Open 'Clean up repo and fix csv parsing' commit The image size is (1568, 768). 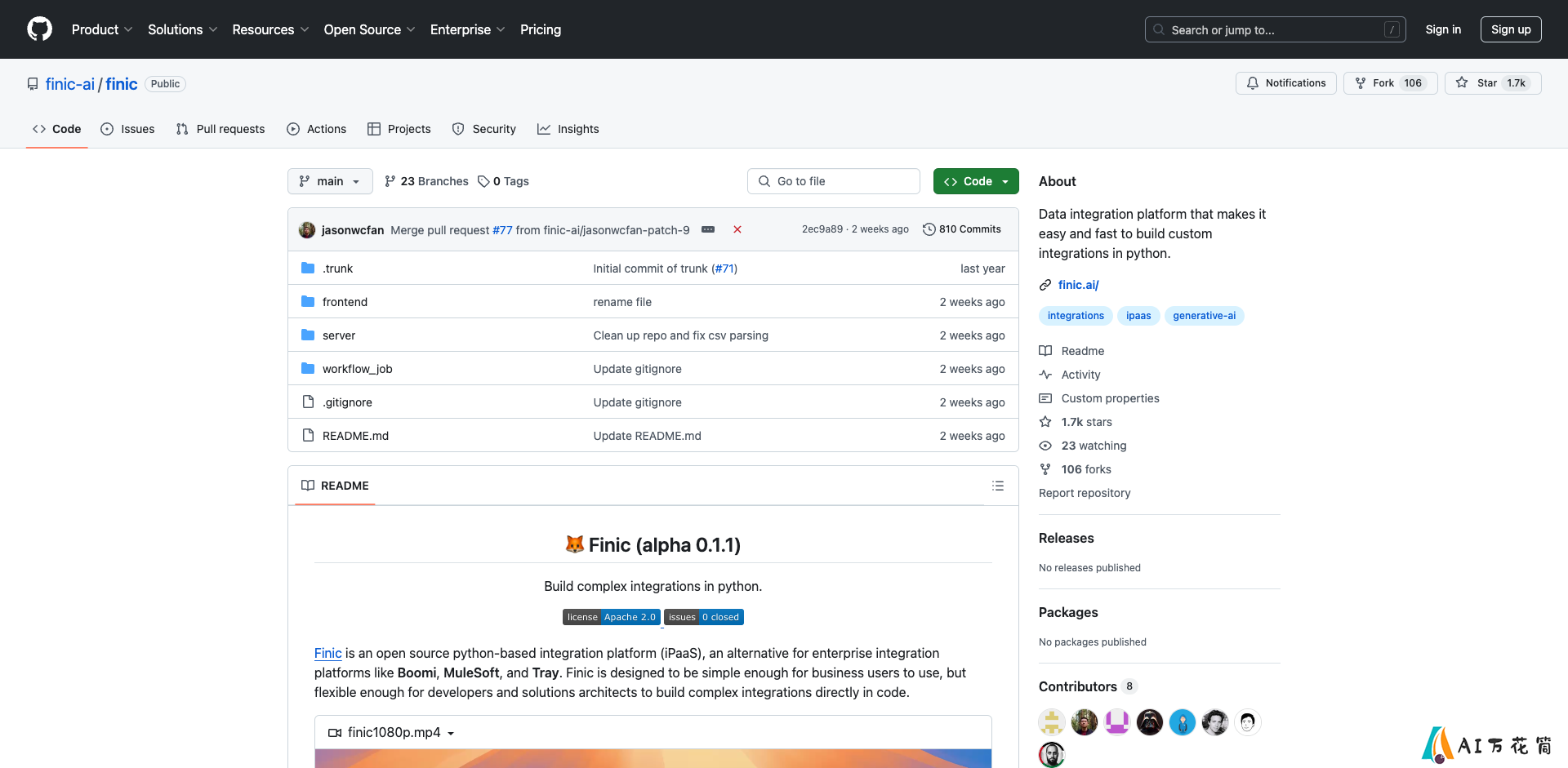coord(681,335)
